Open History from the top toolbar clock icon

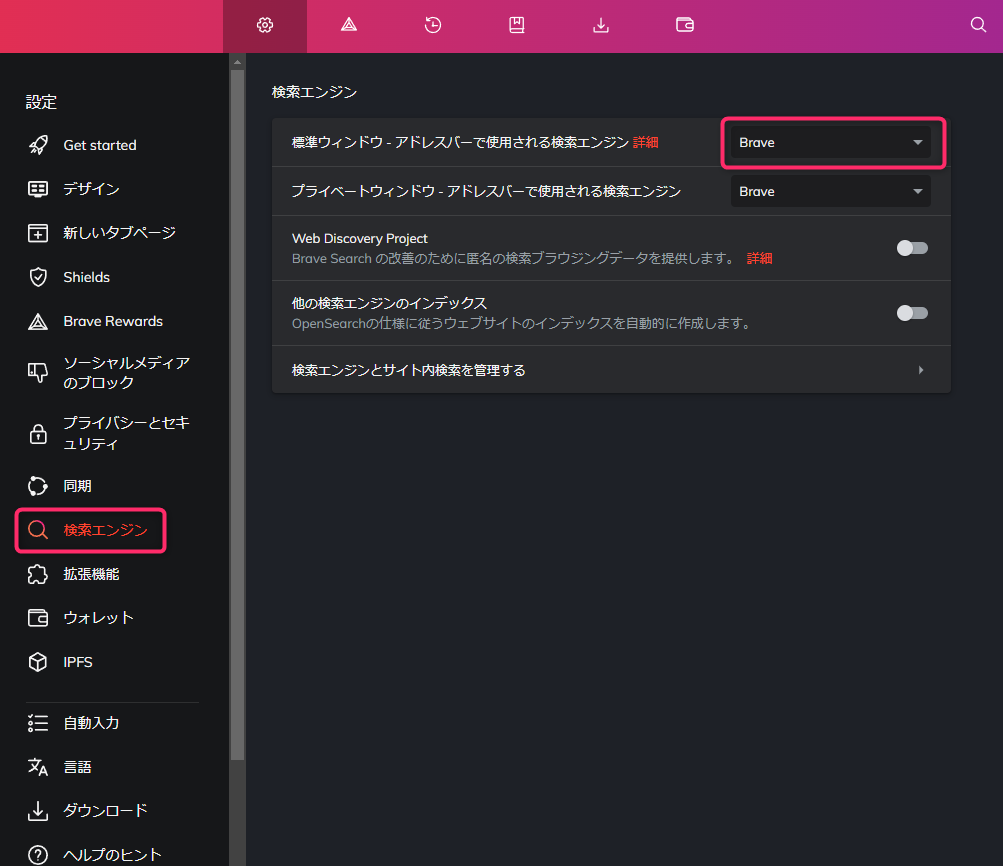tap(433, 26)
